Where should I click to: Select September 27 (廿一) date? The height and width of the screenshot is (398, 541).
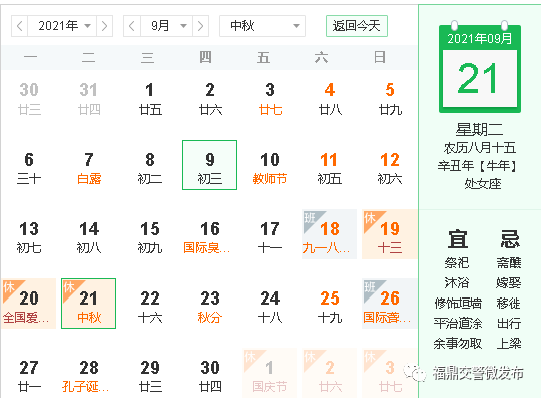29,376
